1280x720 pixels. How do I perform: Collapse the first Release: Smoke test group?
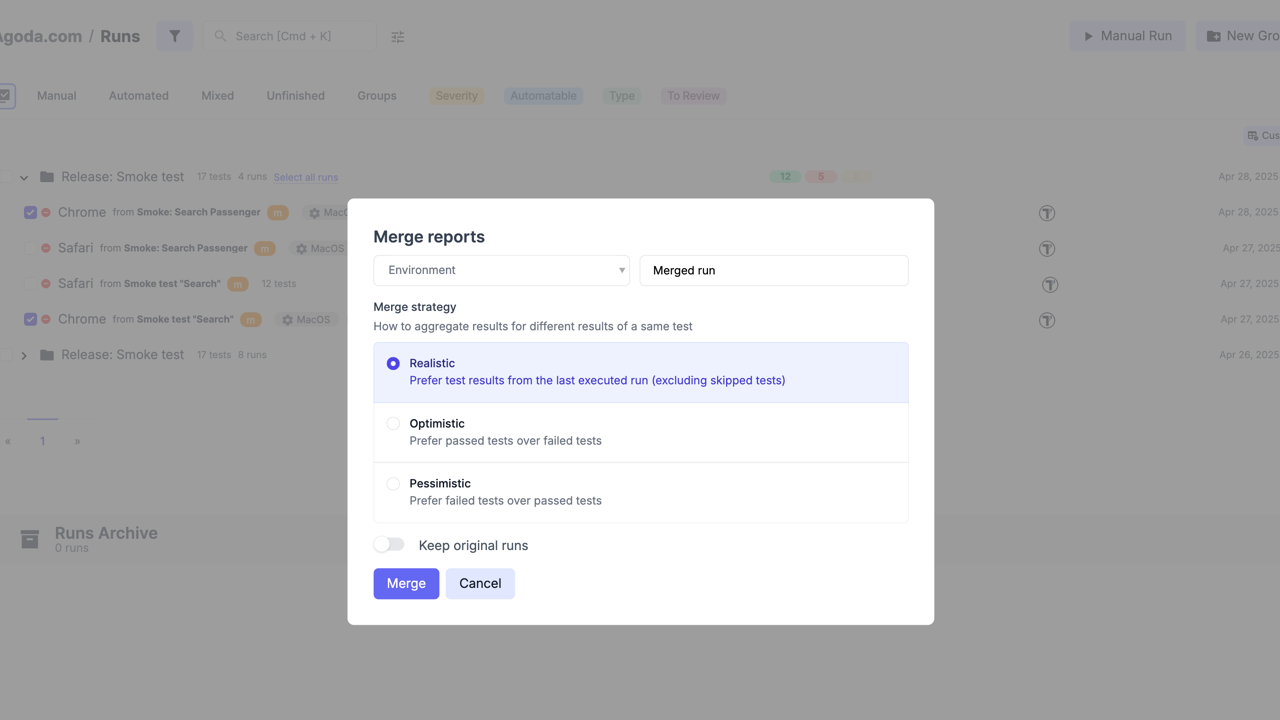pos(24,178)
